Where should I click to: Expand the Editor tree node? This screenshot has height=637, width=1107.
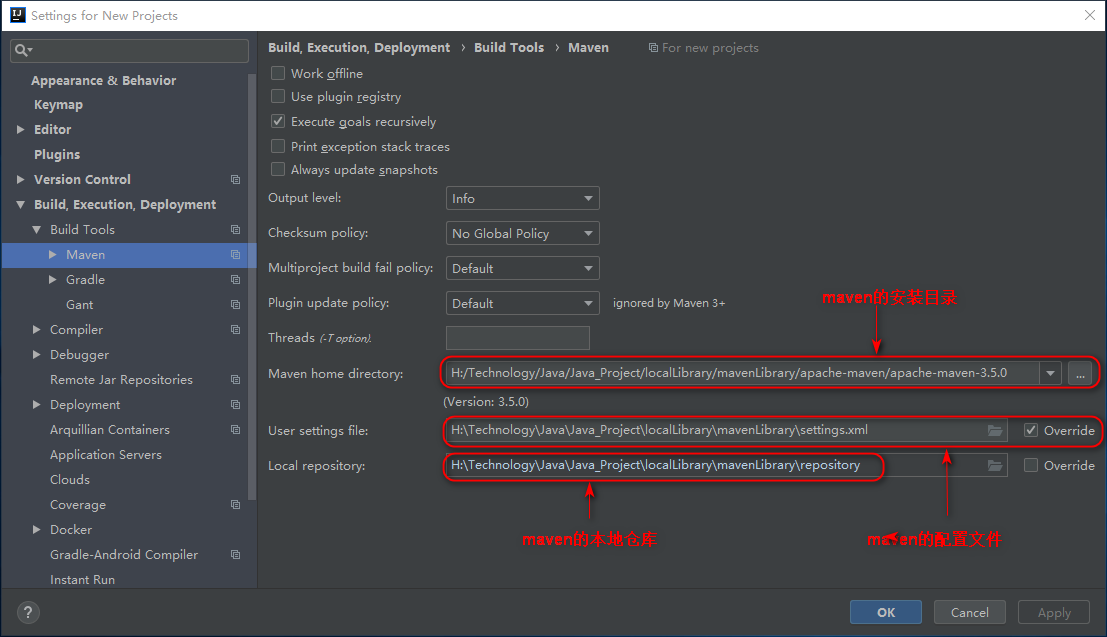pyautogui.click(x=20, y=129)
